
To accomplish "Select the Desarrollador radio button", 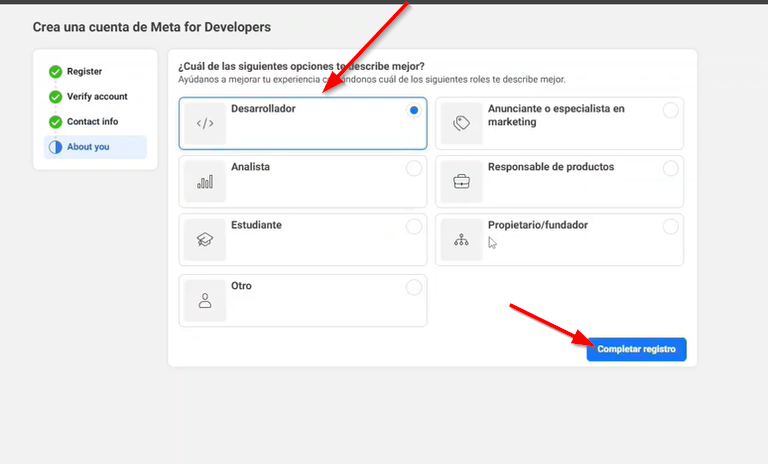I will pyautogui.click(x=414, y=110).
